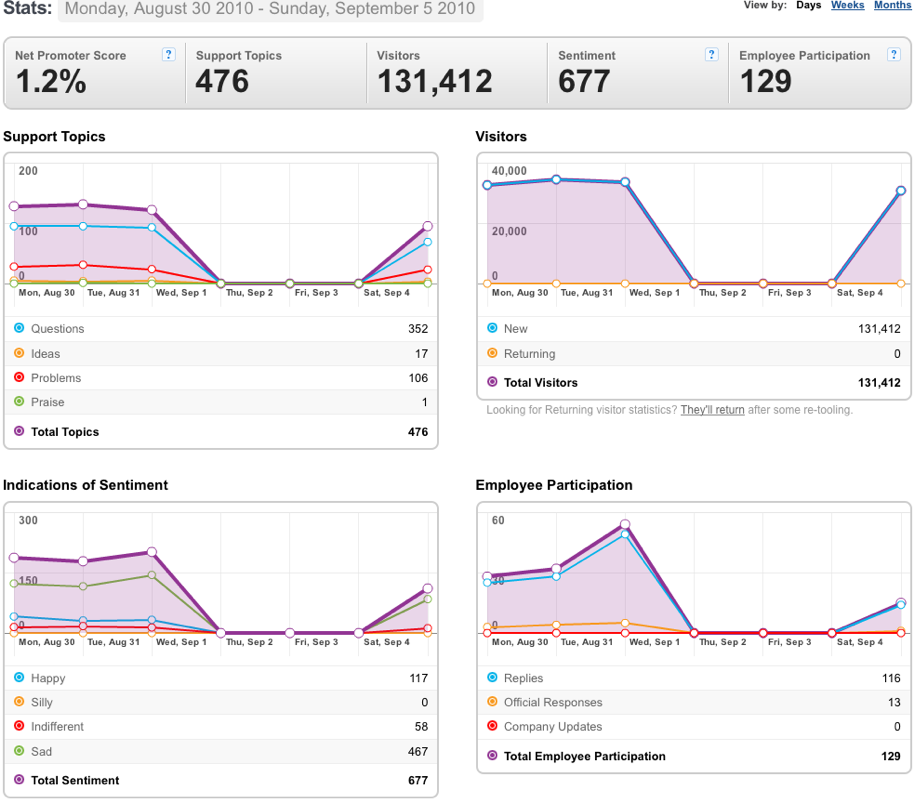Click the Replies row value 116
The height and width of the screenshot is (804, 915).
point(891,678)
